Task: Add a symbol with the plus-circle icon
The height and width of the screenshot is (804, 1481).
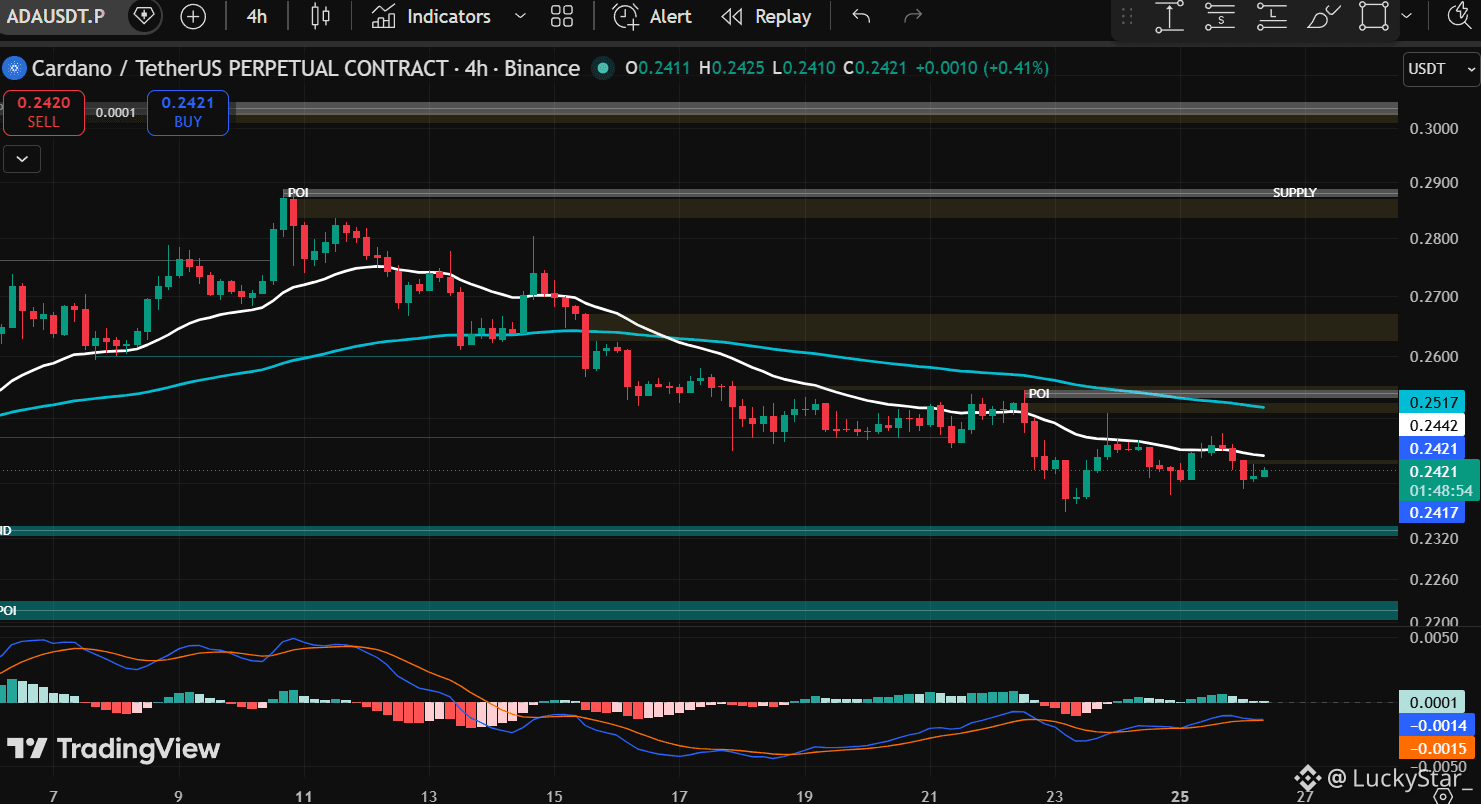Action: [193, 16]
